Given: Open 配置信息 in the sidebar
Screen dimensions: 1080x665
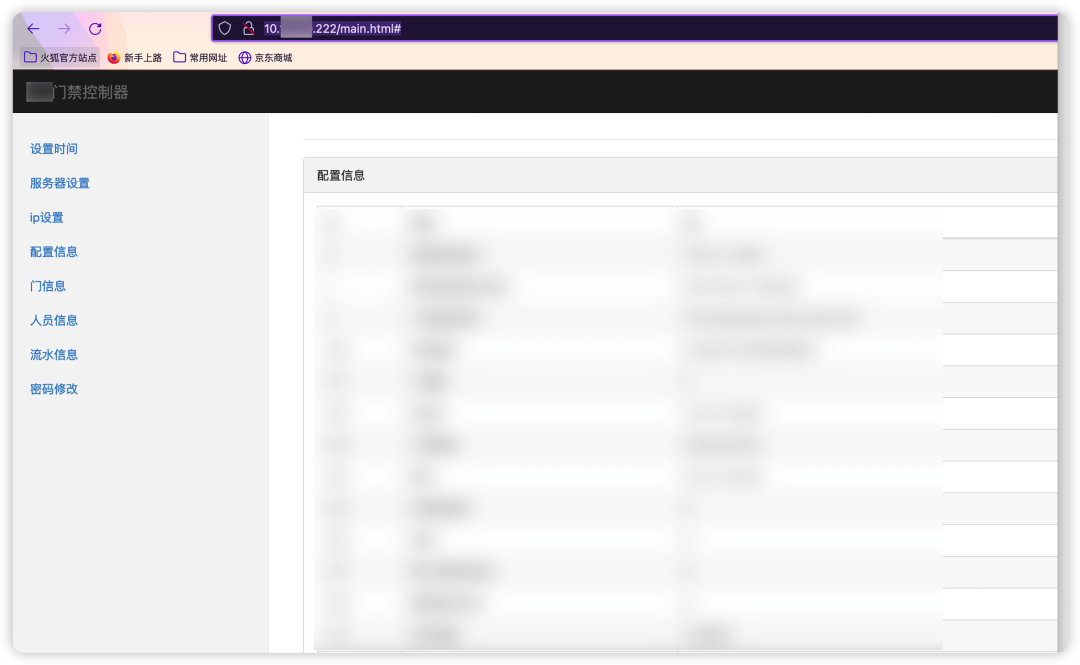Looking at the screenshot, I should (54, 252).
